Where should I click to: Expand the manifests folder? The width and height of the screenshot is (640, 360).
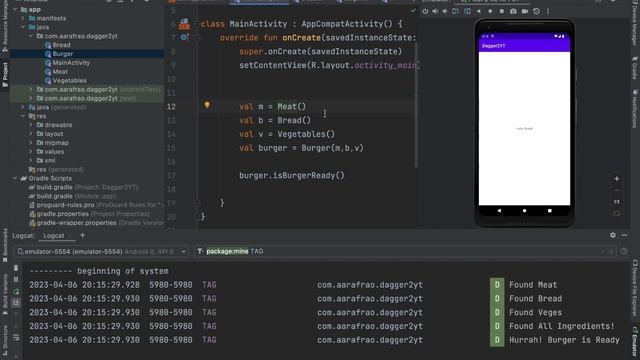click(23, 18)
